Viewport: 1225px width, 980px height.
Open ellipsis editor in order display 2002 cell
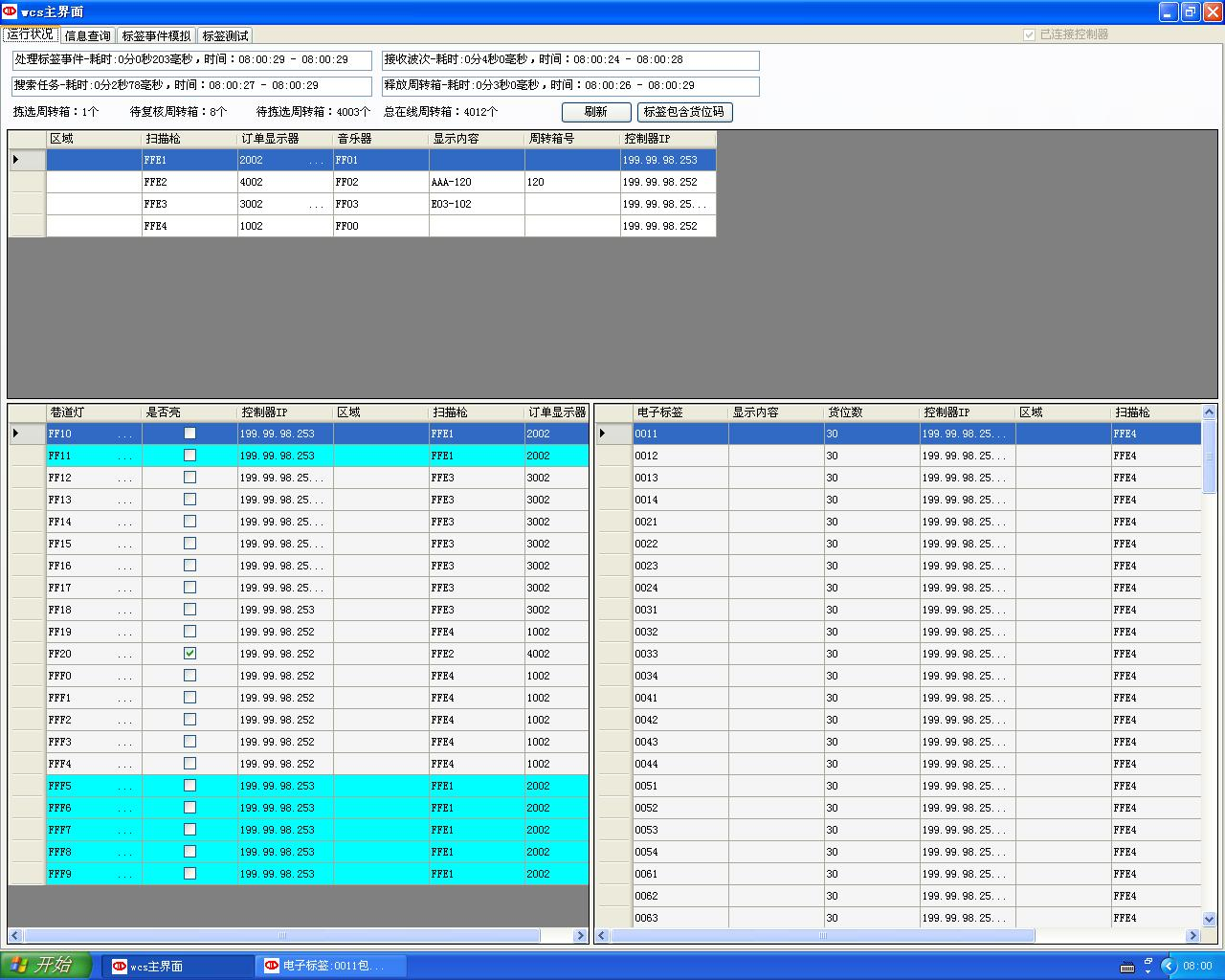pyautogui.click(x=316, y=161)
